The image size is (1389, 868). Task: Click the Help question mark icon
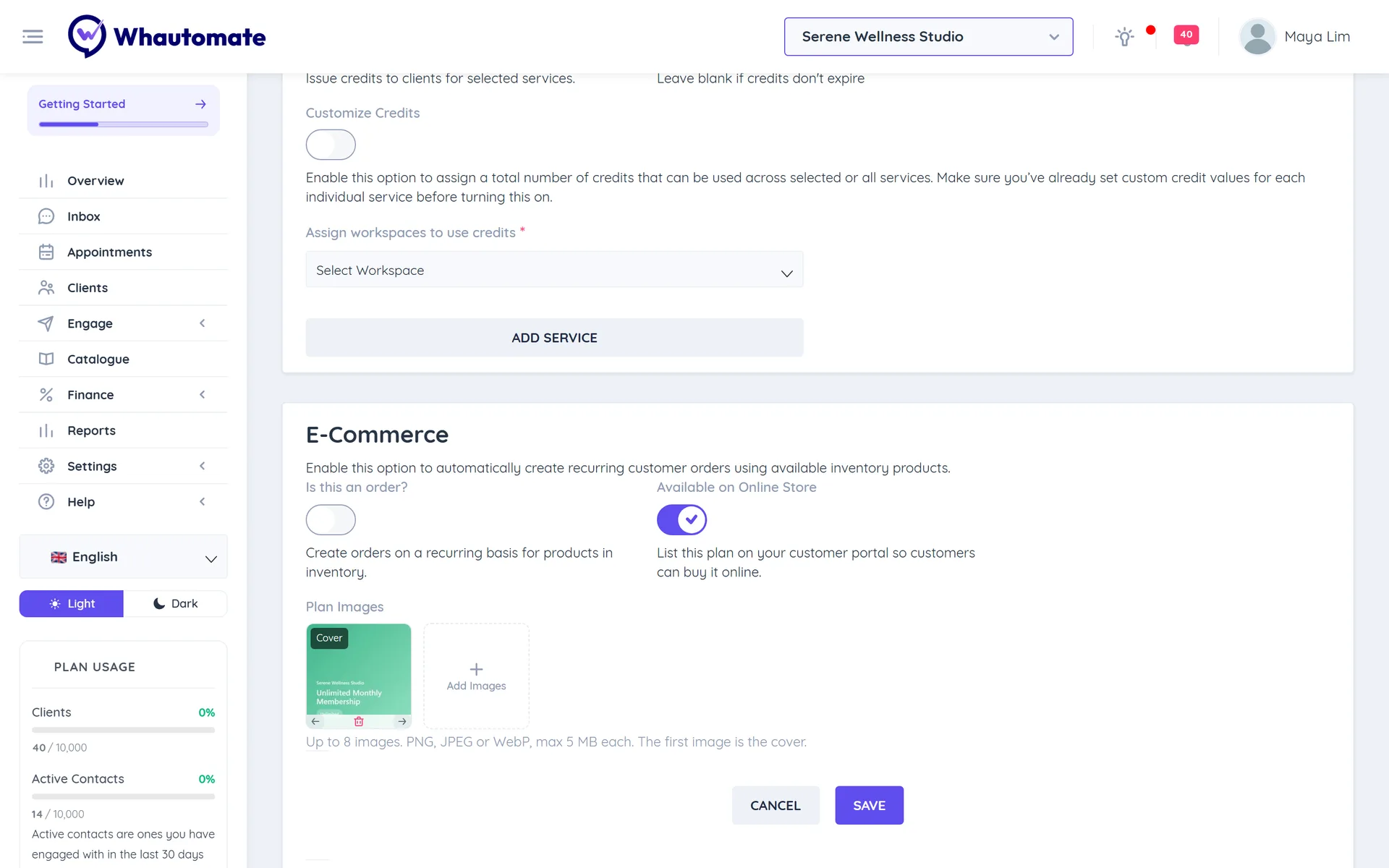pos(46,502)
